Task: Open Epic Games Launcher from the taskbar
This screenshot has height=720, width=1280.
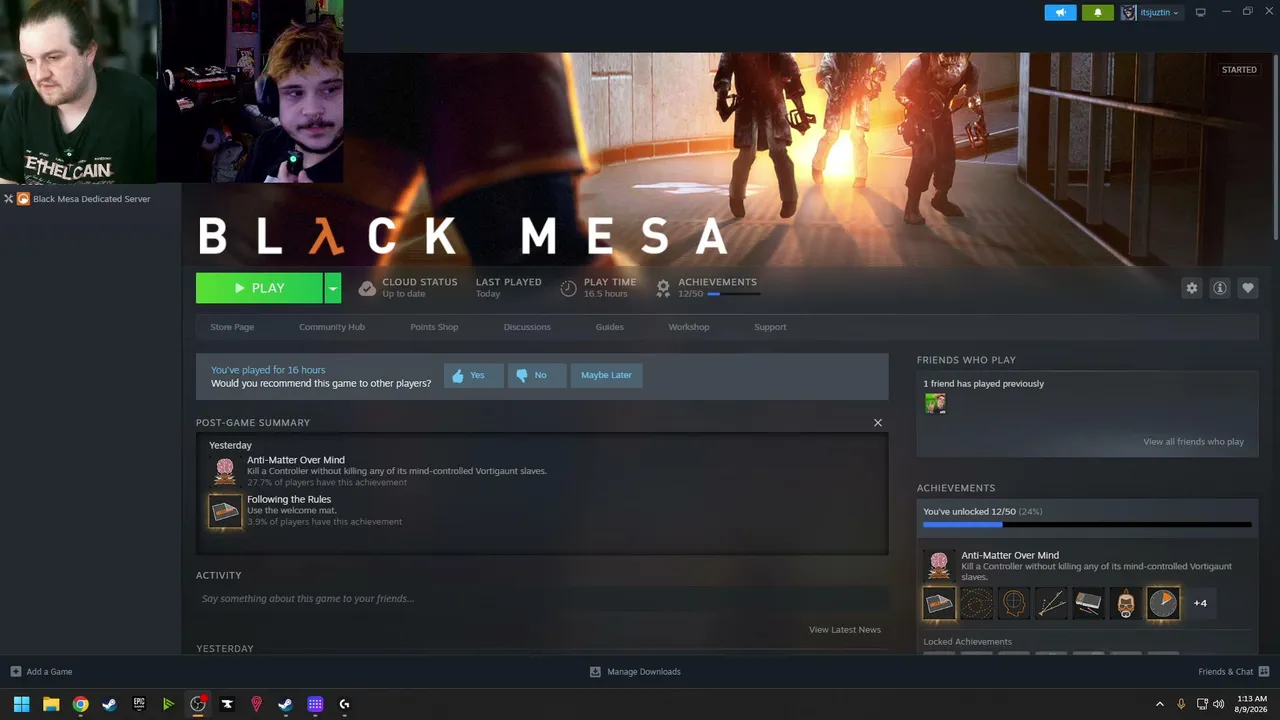Action: click(x=139, y=704)
